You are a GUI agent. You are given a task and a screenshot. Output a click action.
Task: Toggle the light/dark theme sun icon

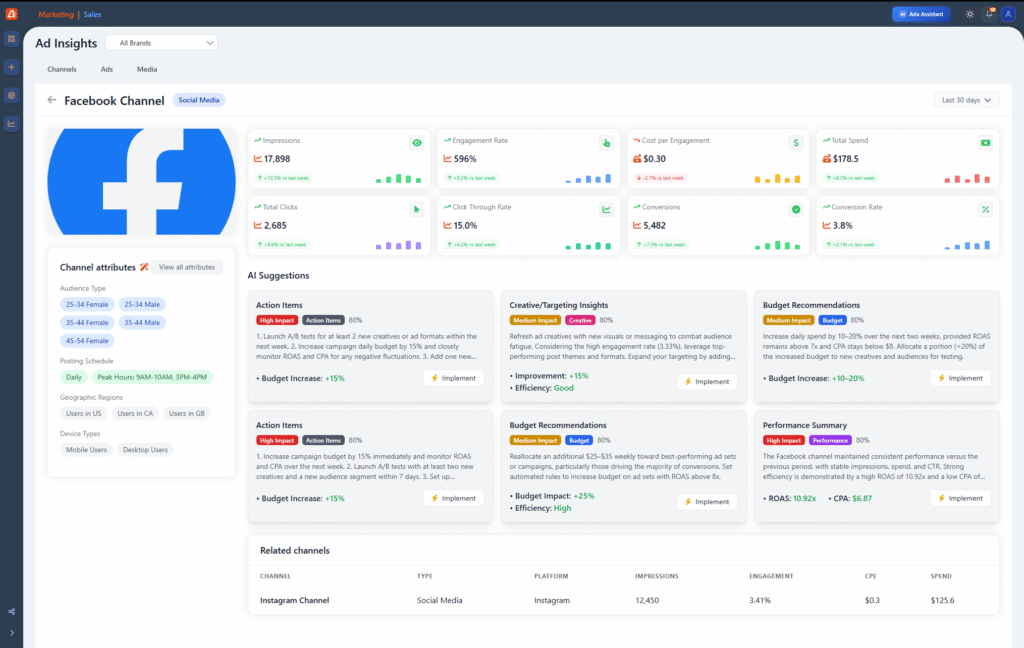click(x=969, y=14)
